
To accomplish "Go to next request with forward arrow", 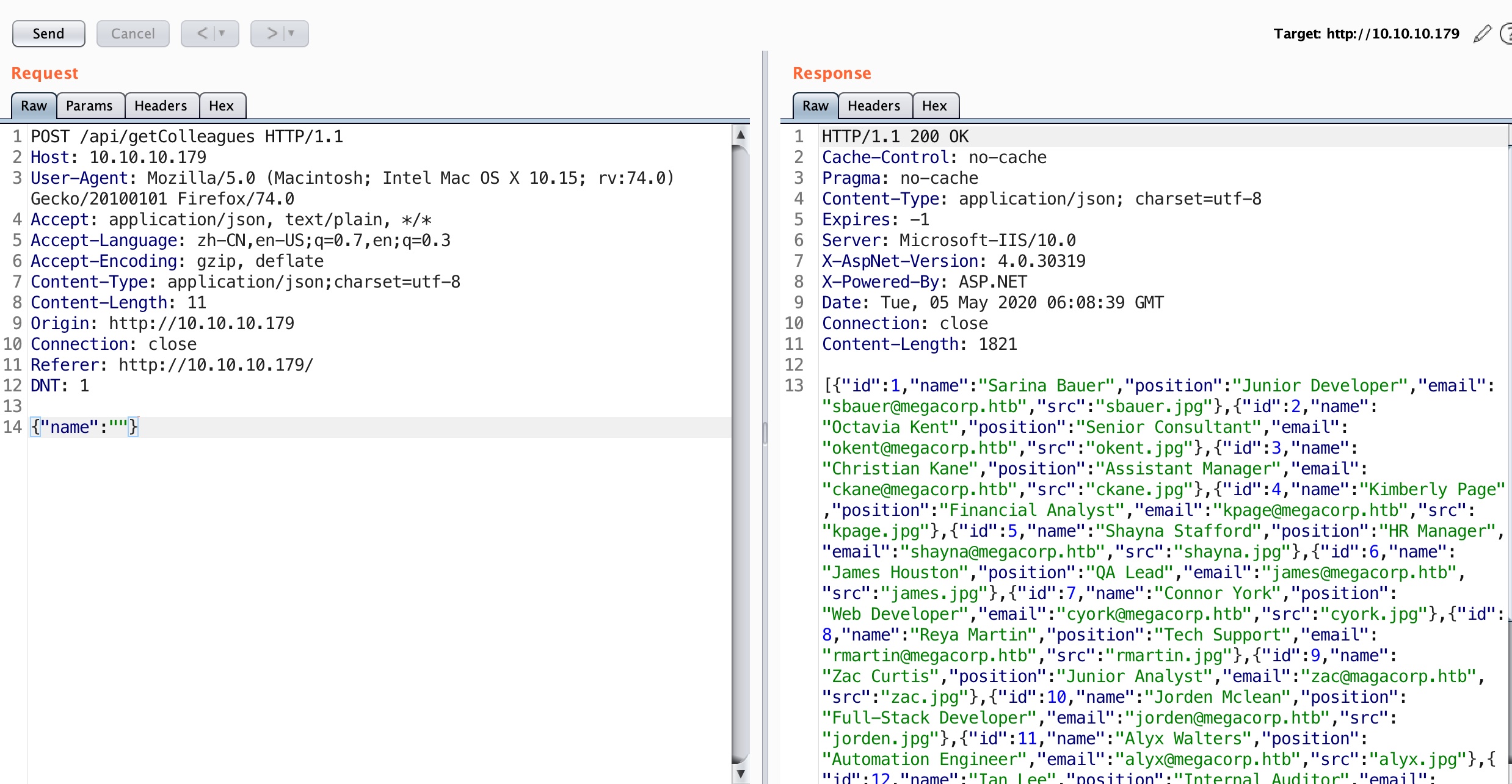I will click(272, 34).
